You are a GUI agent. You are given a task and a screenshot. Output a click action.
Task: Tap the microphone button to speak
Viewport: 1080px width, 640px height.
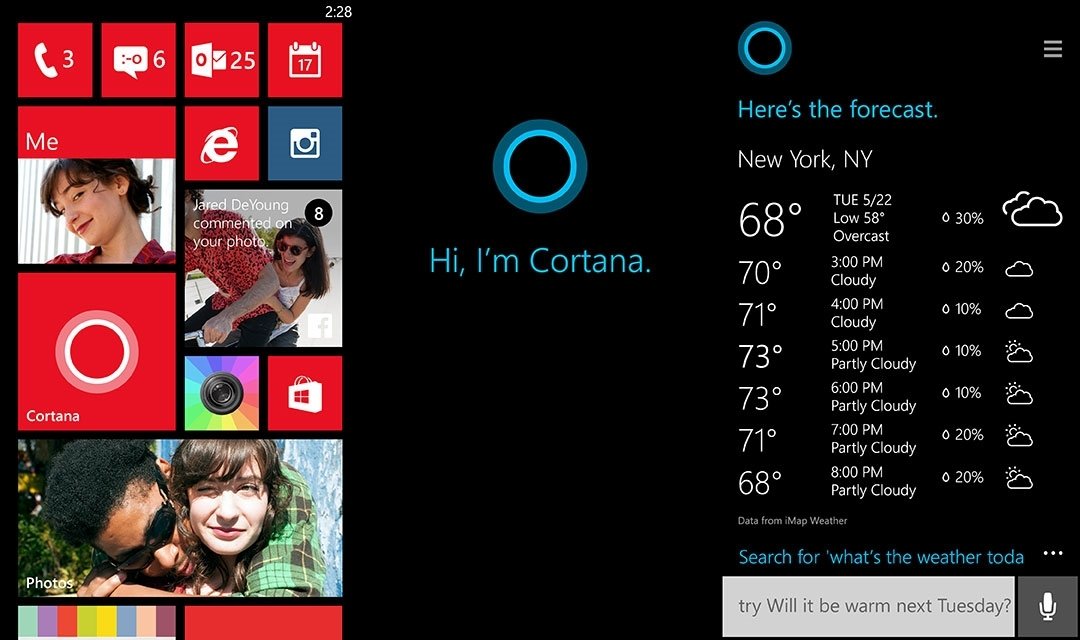pos(1048,606)
